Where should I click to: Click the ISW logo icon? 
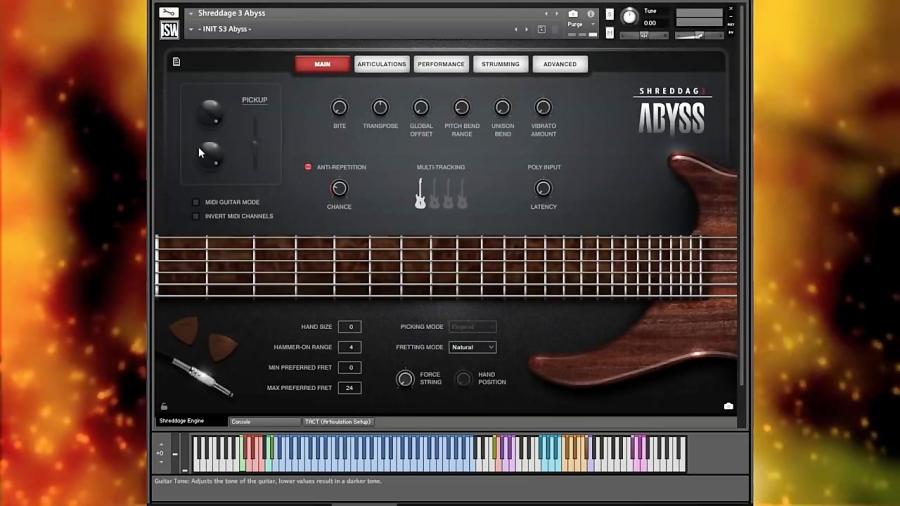[169, 30]
